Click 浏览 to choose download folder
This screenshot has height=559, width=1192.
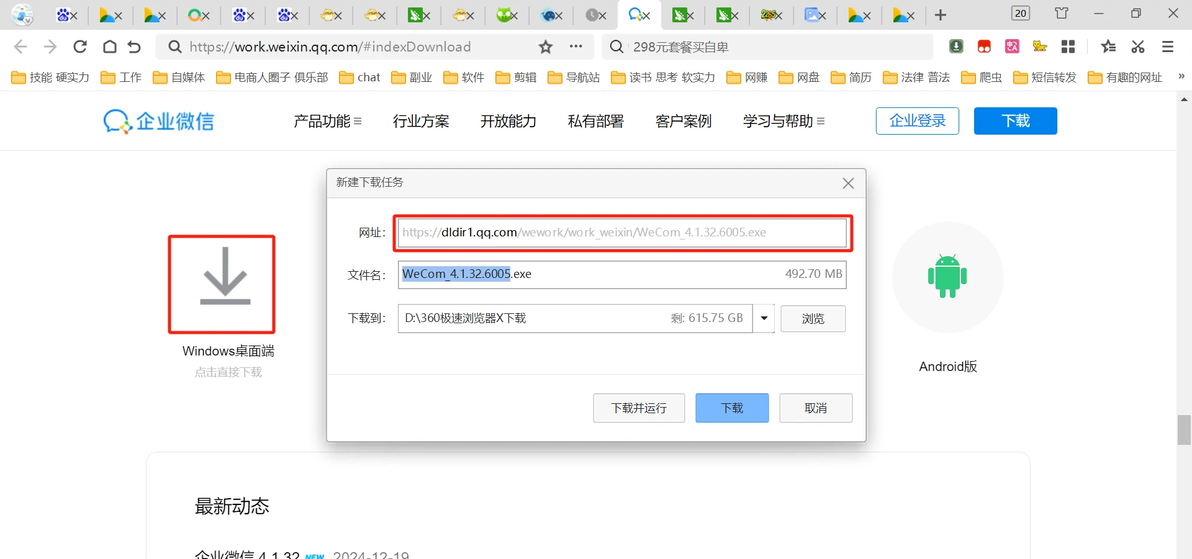coord(813,319)
